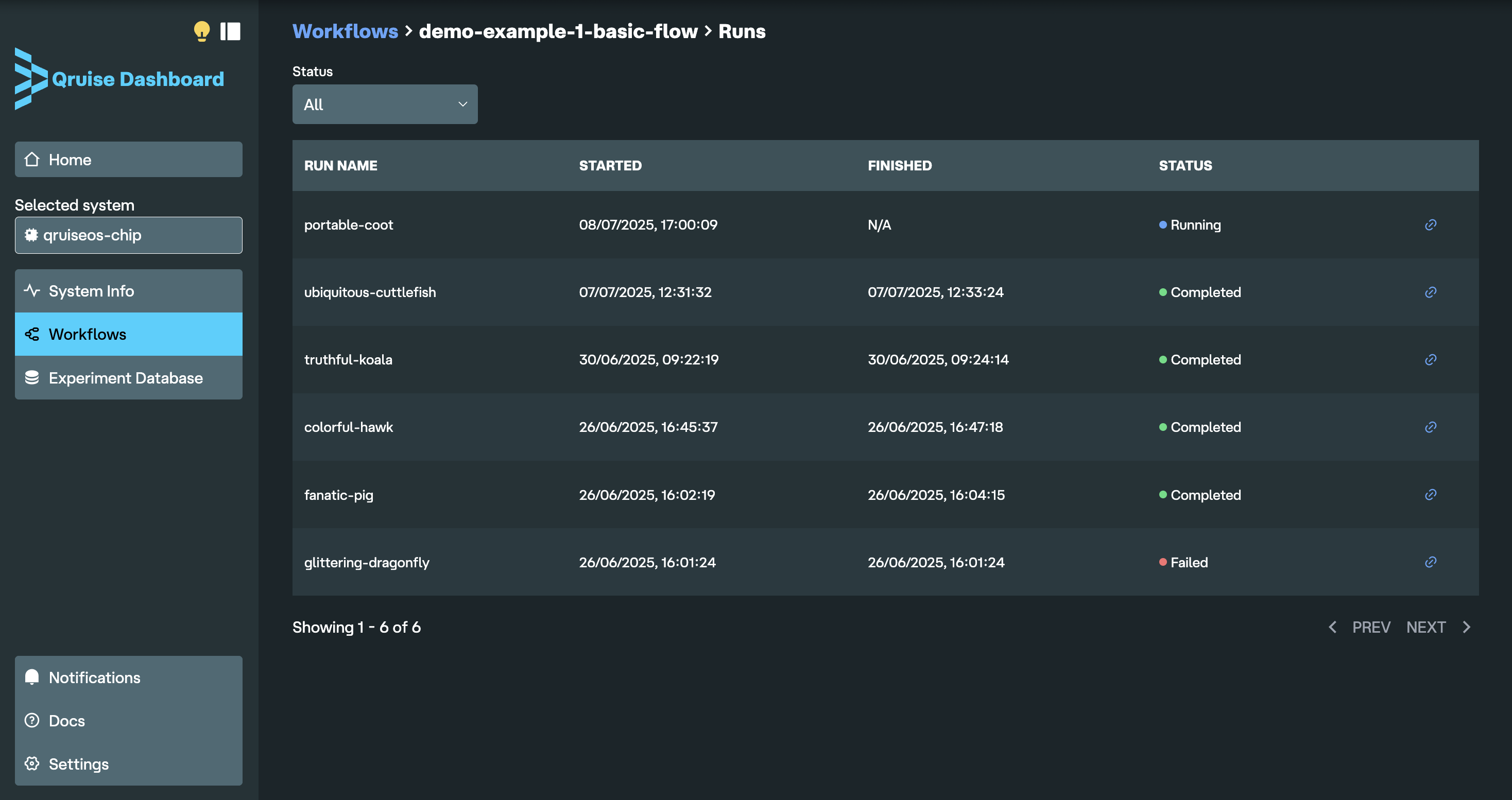Open link icon for glittering-dragonfly run
This screenshot has height=800, width=1512.
click(1431, 562)
